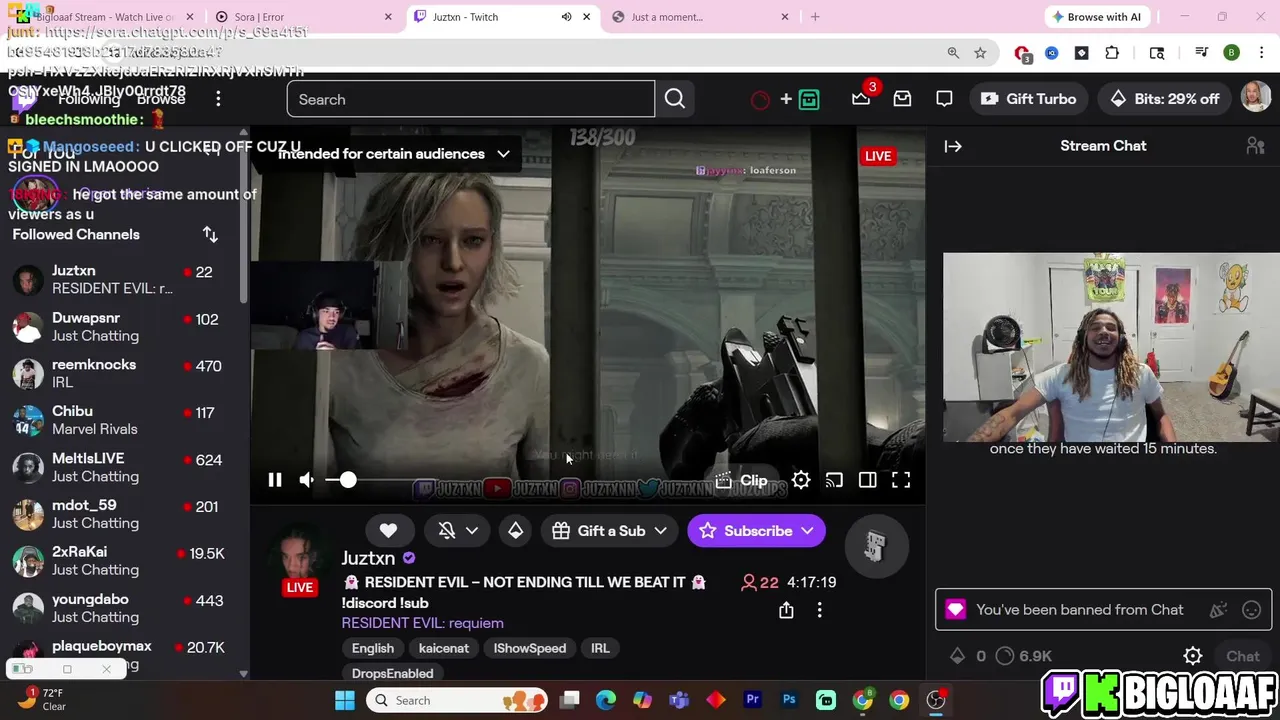The height and width of the screenshot is (720, 1280).
Task: Select the Juztxn - Twitch tab
Action: coord(503,17)
